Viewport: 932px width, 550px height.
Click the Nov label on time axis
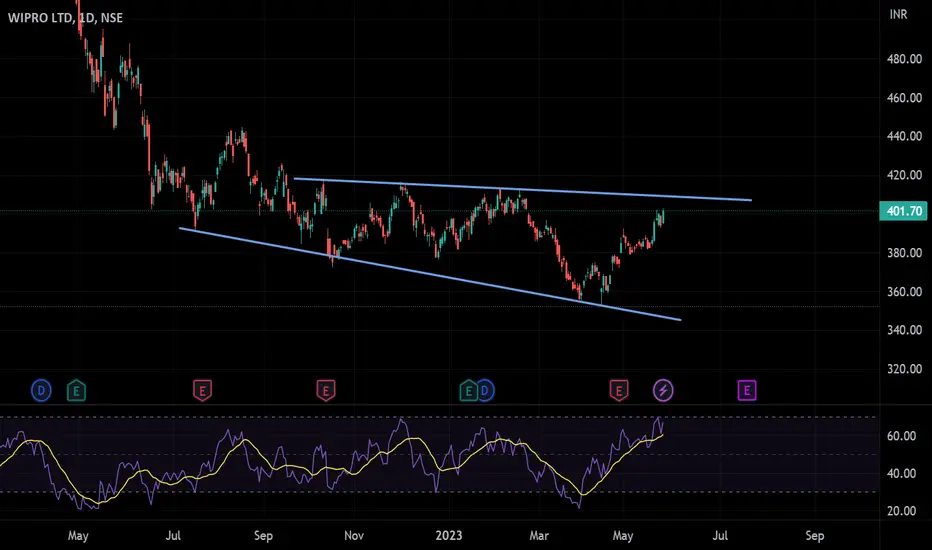354,536
